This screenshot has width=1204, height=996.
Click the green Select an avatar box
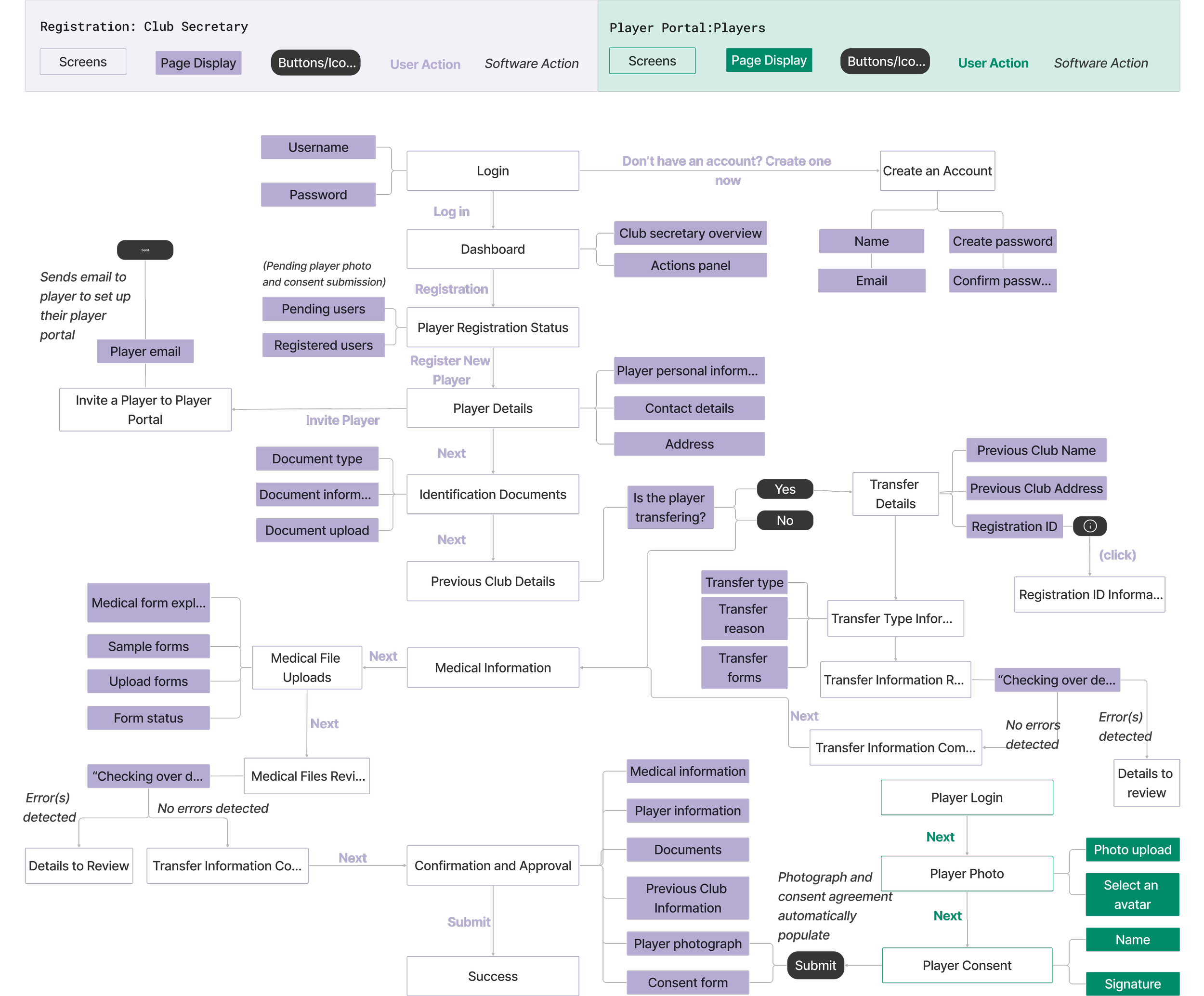pyautogui.click(x=1132, y=894)
